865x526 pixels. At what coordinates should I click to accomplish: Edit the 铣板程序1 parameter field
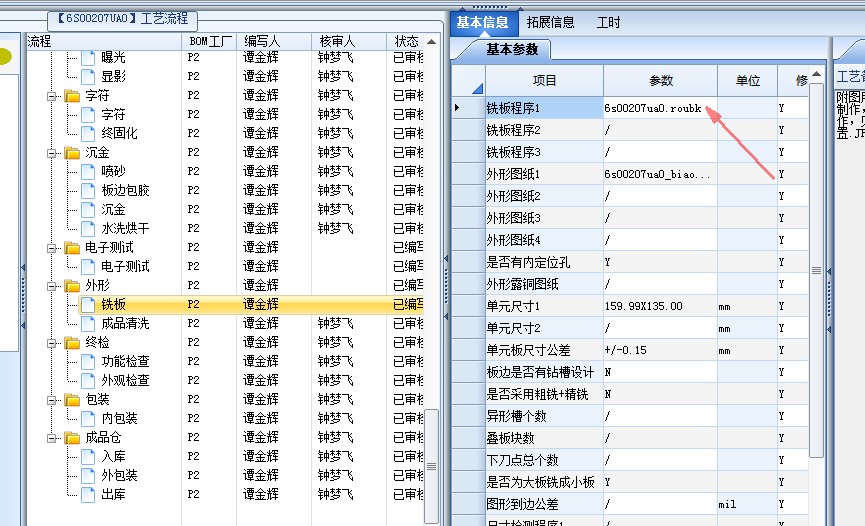coord(660,108)
